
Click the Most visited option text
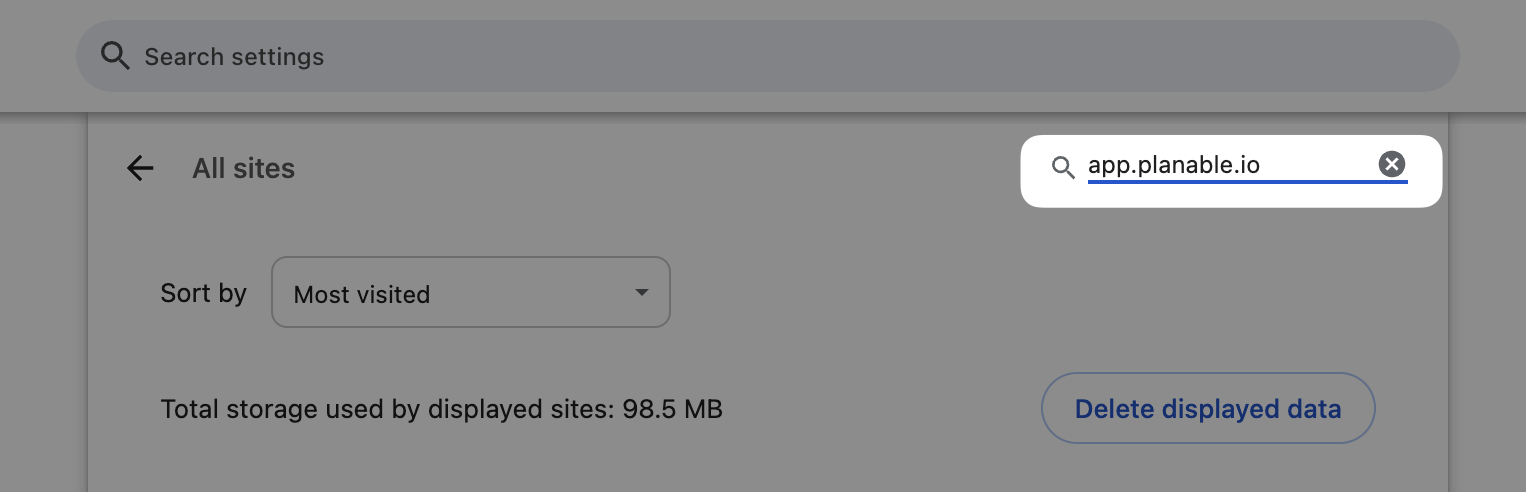click(x=362, y=295)
